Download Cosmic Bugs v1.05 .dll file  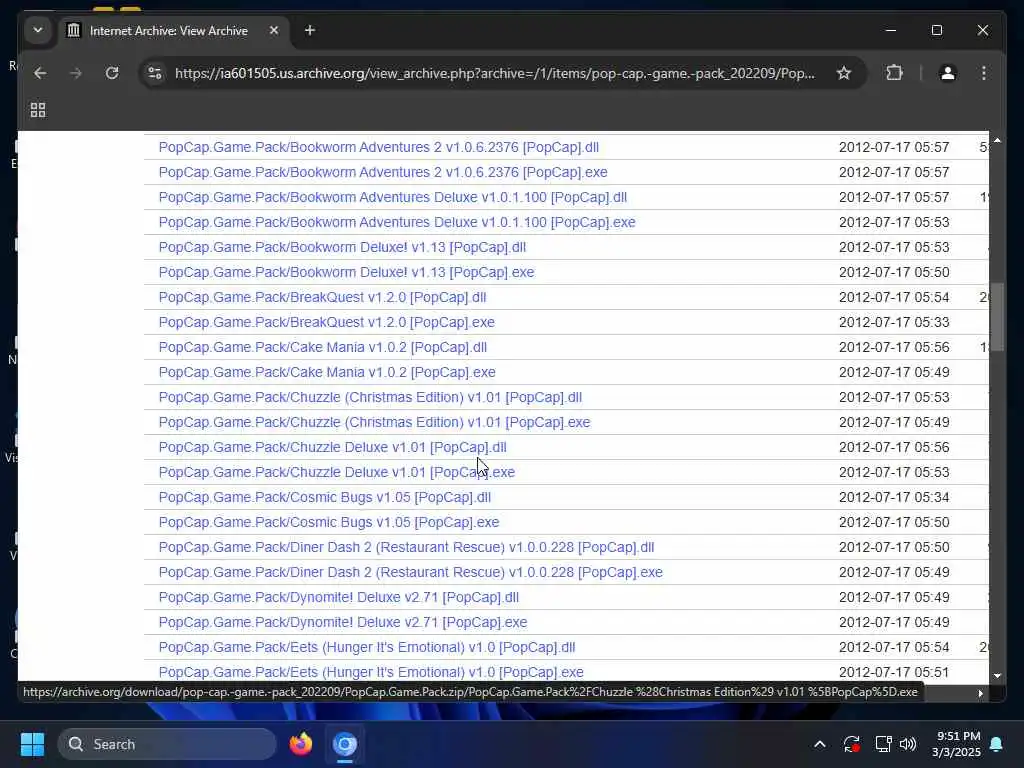[x=325, y=498]
